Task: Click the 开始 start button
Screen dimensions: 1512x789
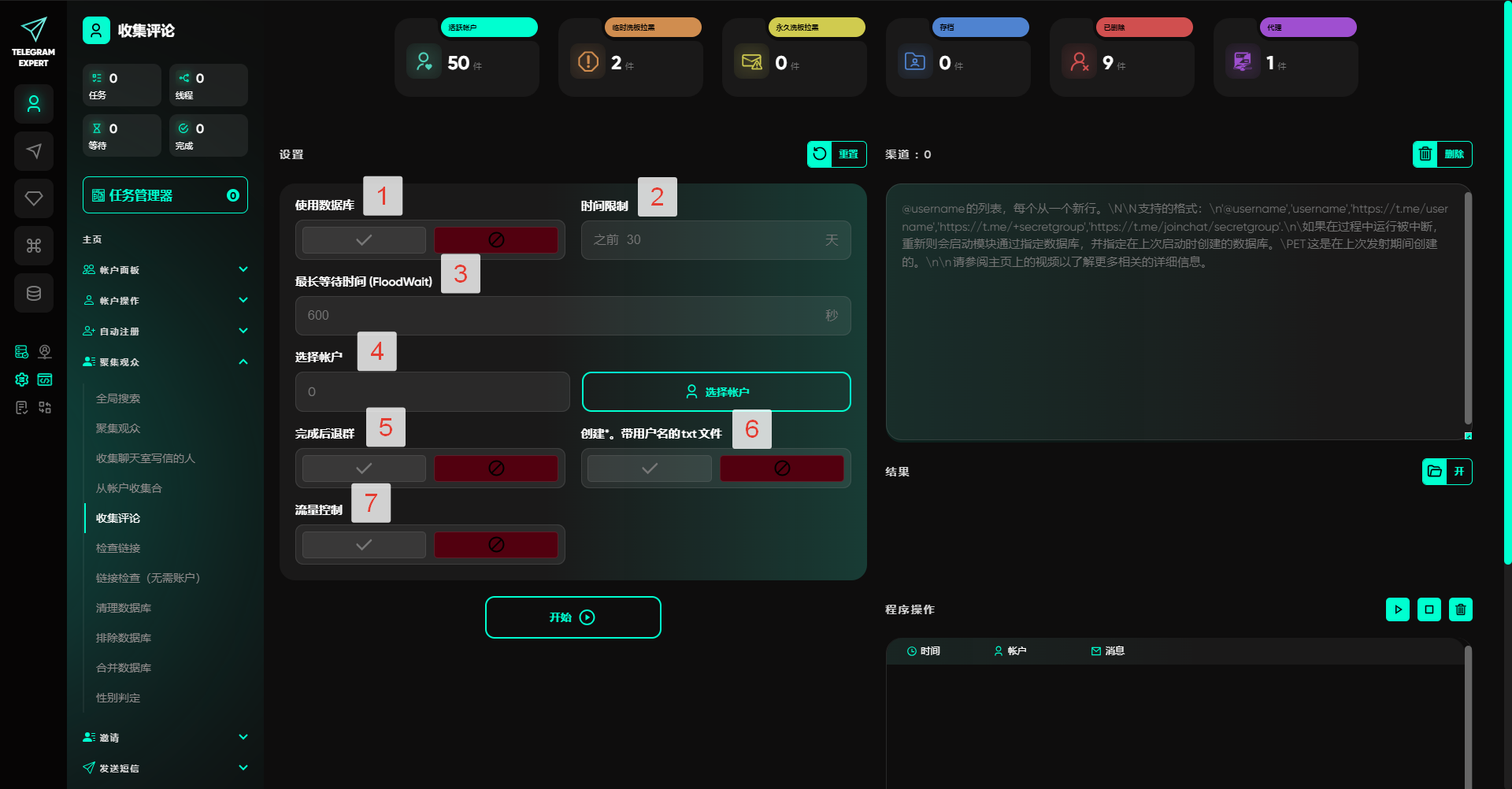Action: (x=573, y=617)
